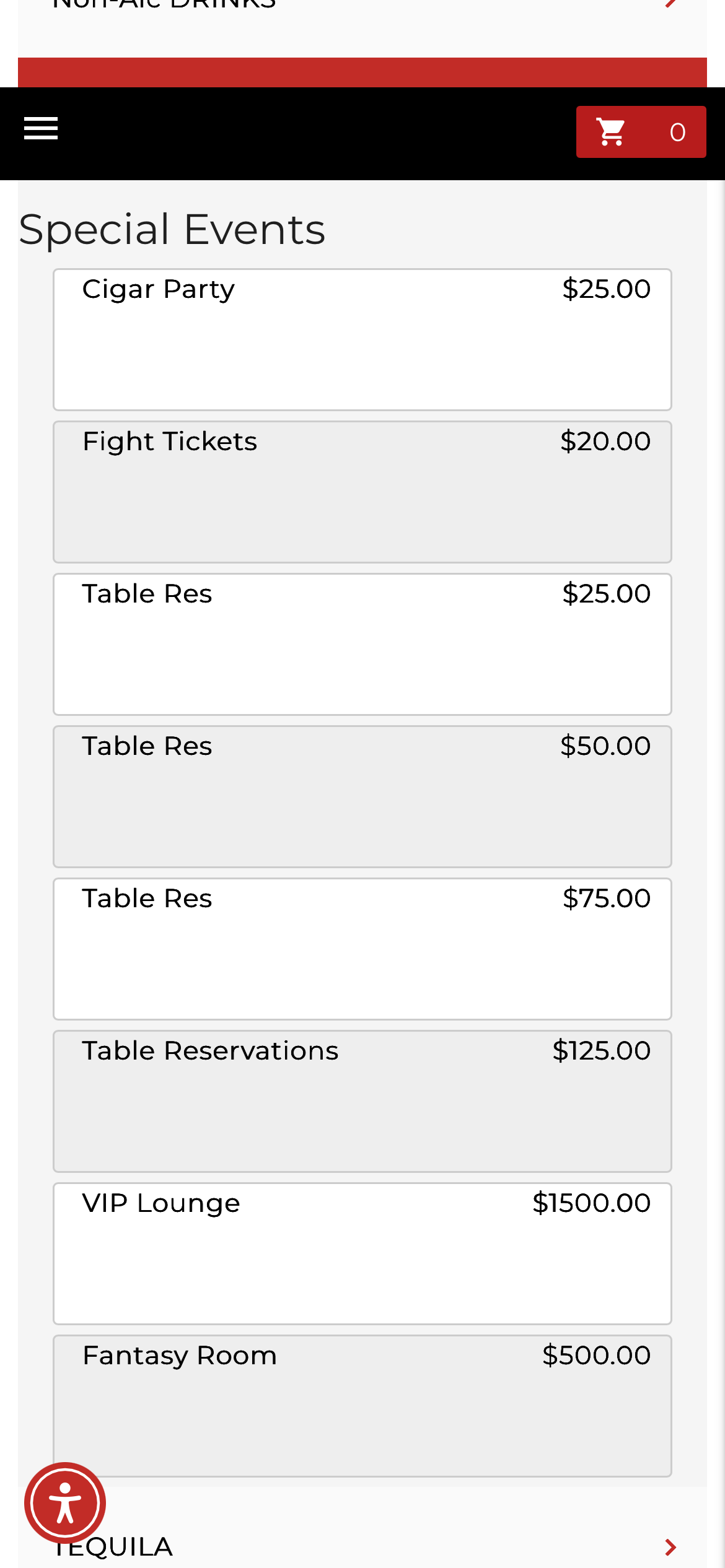Click the Cigar Party $25.00 price

click(x=606, y=289)
